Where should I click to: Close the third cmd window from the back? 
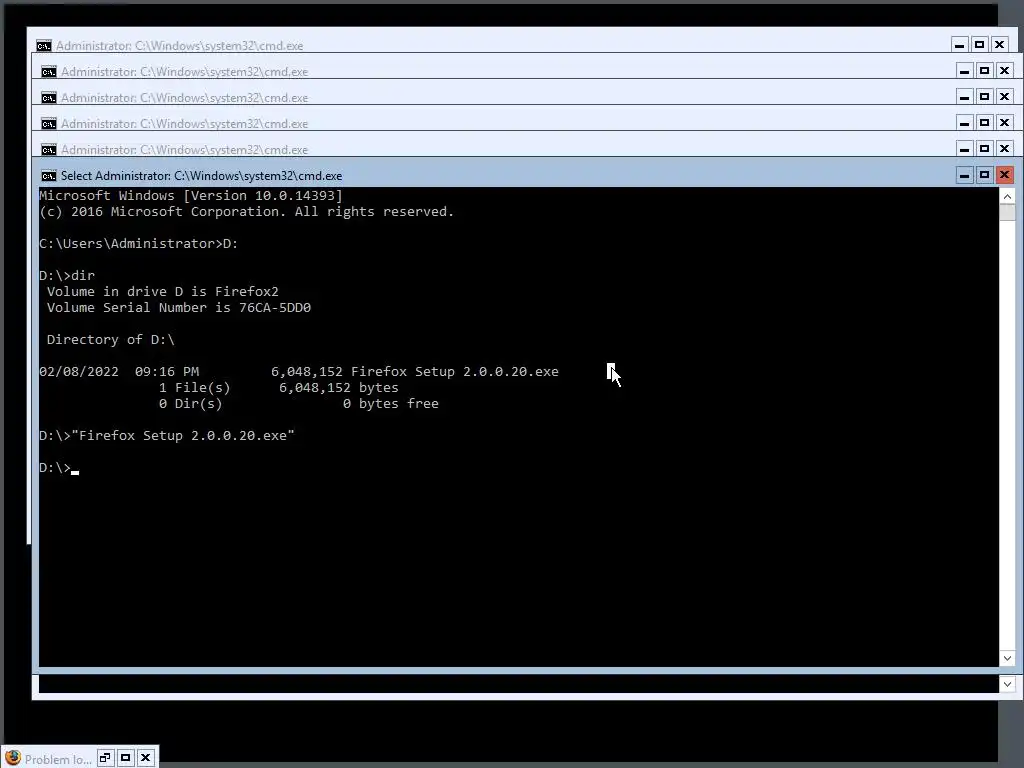tap(1004, 97)
